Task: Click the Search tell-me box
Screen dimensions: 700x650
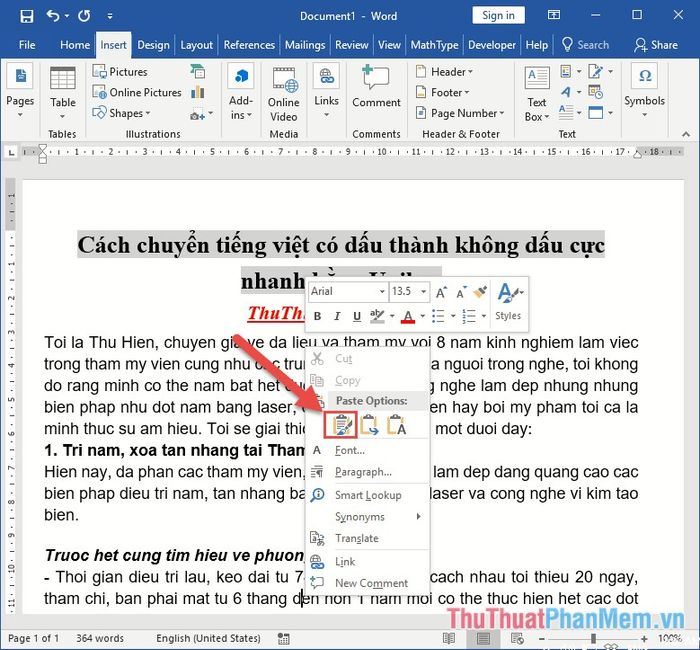Action: coord(585,45)
